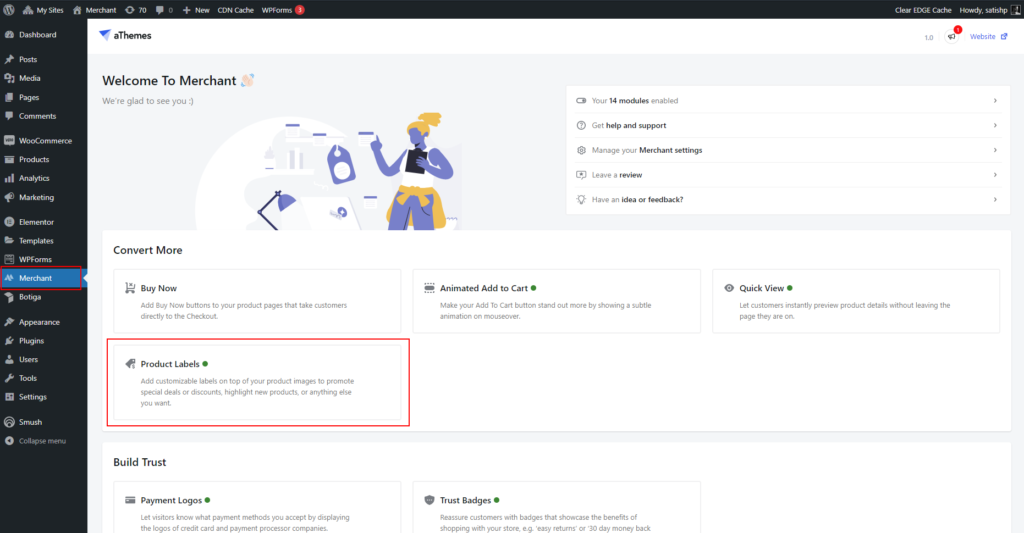Click the Botiga icon in sidebar
The height and width of the screenshot is (533, 1024).
click(9, 297)
